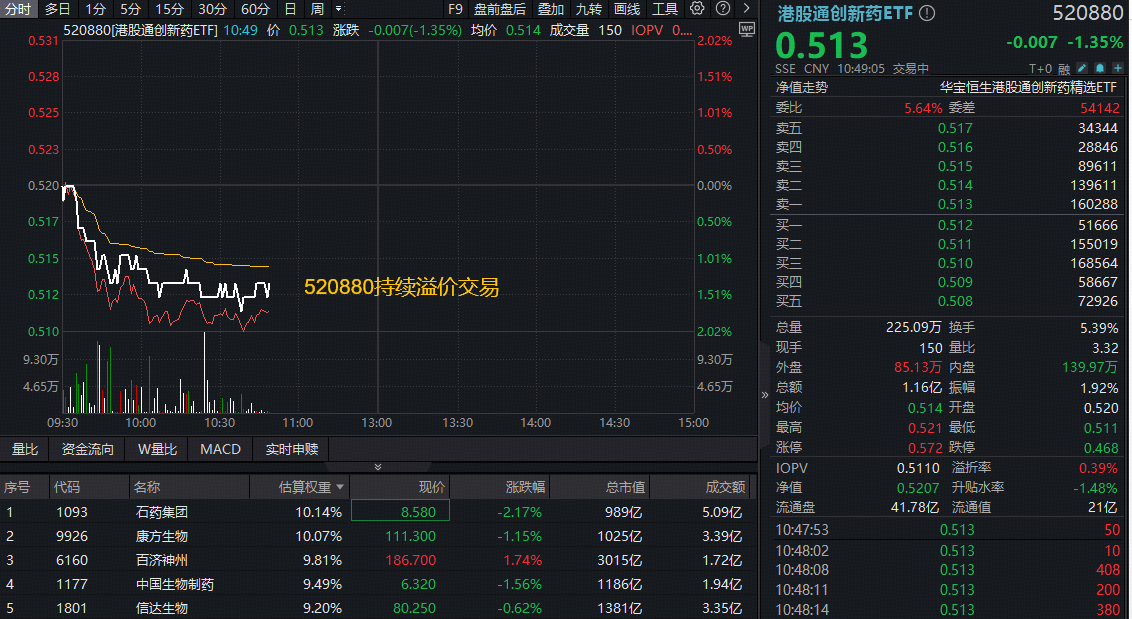Add 520880 to watchlist with plus icon
The height and width of the screenshot is (619, 1132).
(x=1117, y=68)
